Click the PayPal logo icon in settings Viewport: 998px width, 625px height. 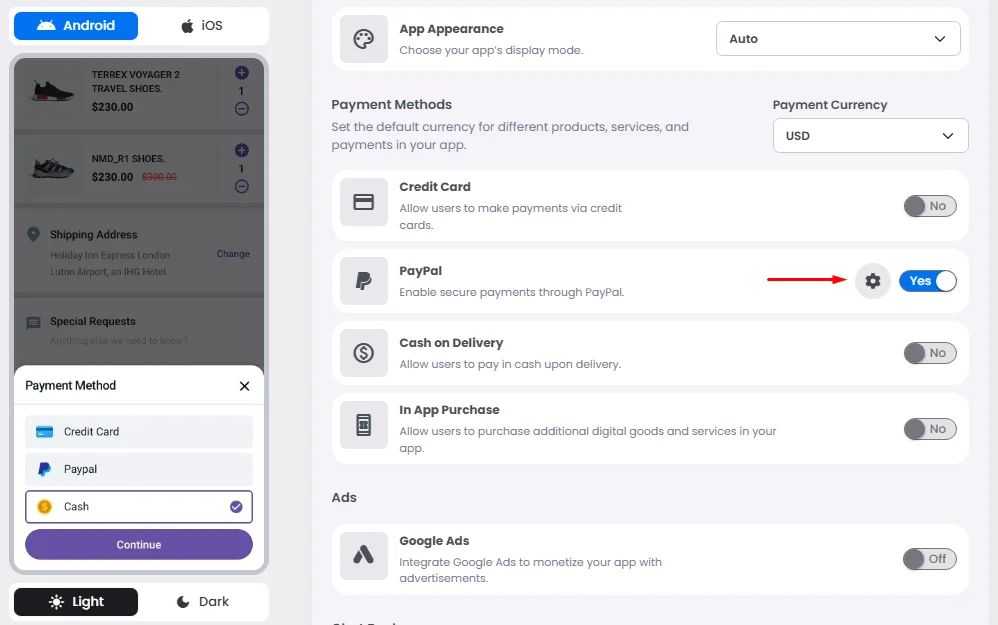pos(364,281)
